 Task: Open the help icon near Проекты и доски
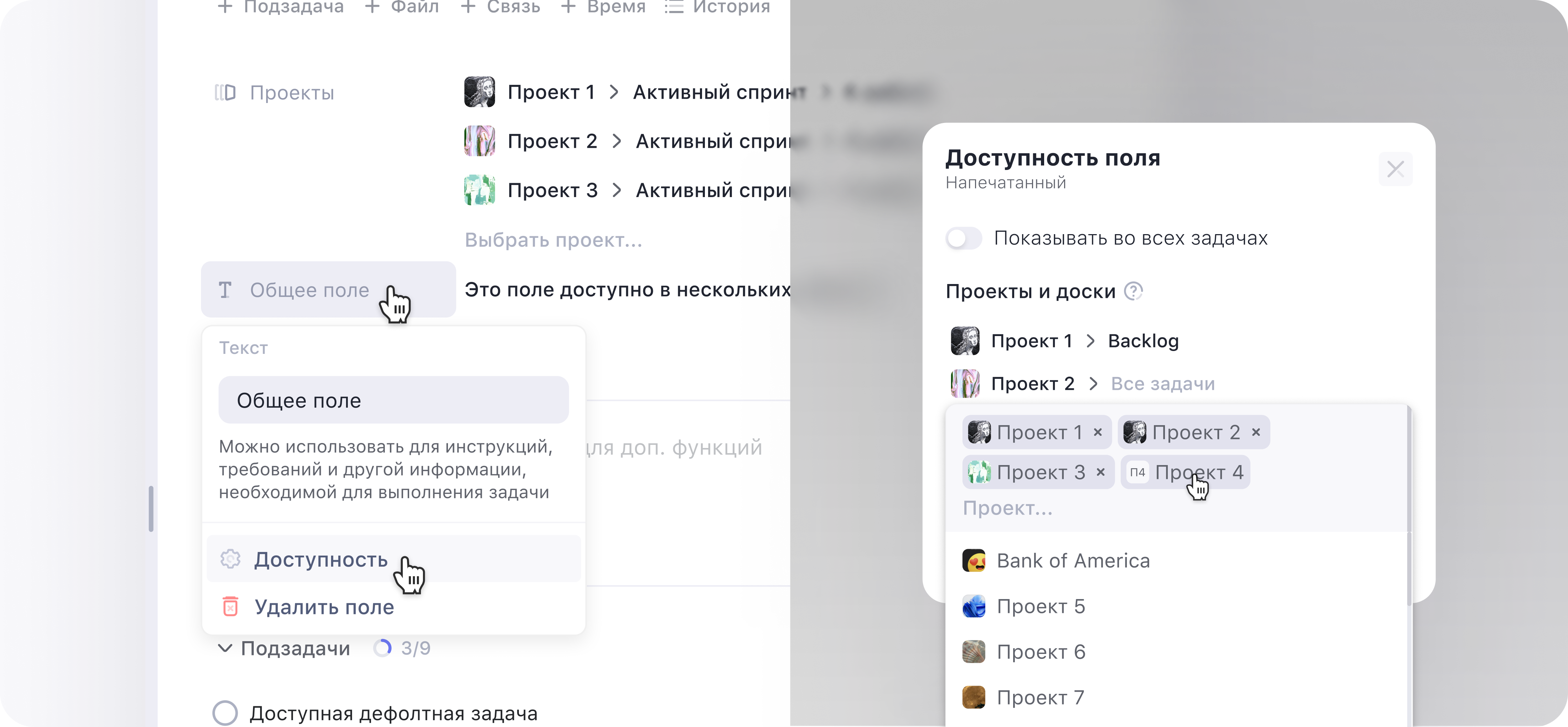(1133, 291)
